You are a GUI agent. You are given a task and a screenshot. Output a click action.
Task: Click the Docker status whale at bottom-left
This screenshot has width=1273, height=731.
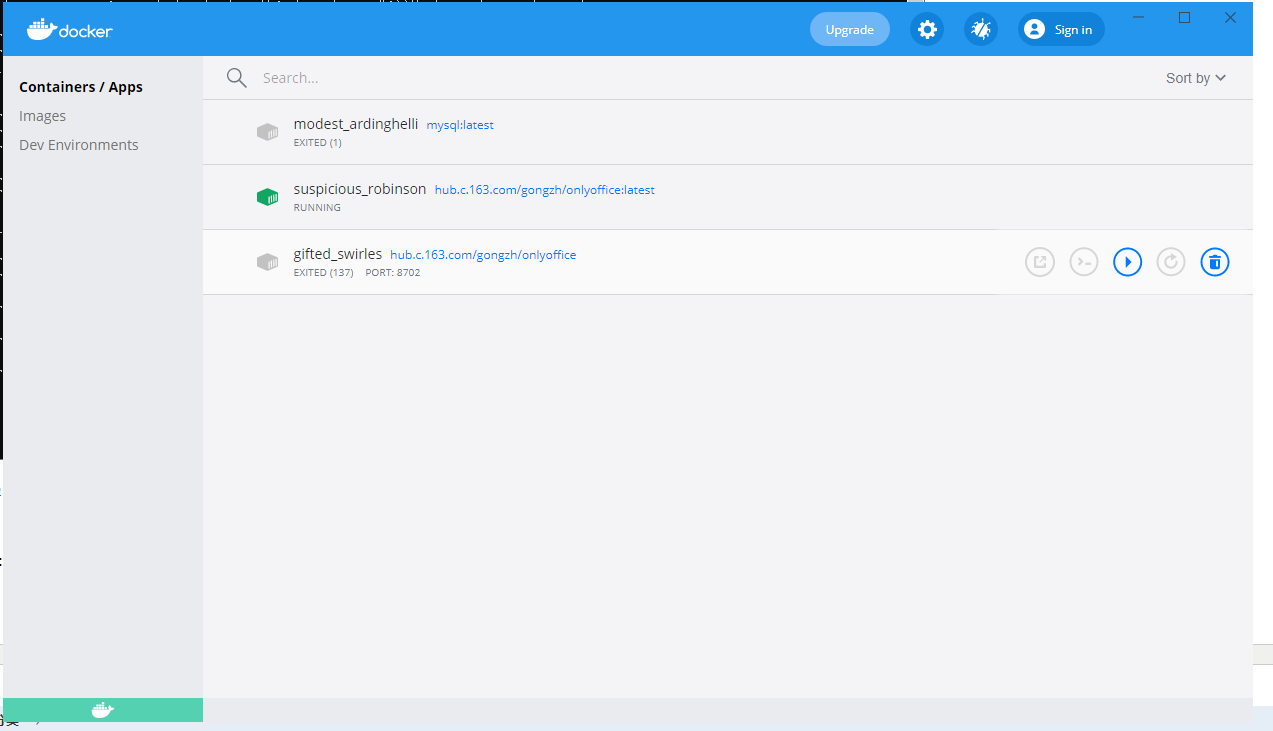tap(103, 710)
